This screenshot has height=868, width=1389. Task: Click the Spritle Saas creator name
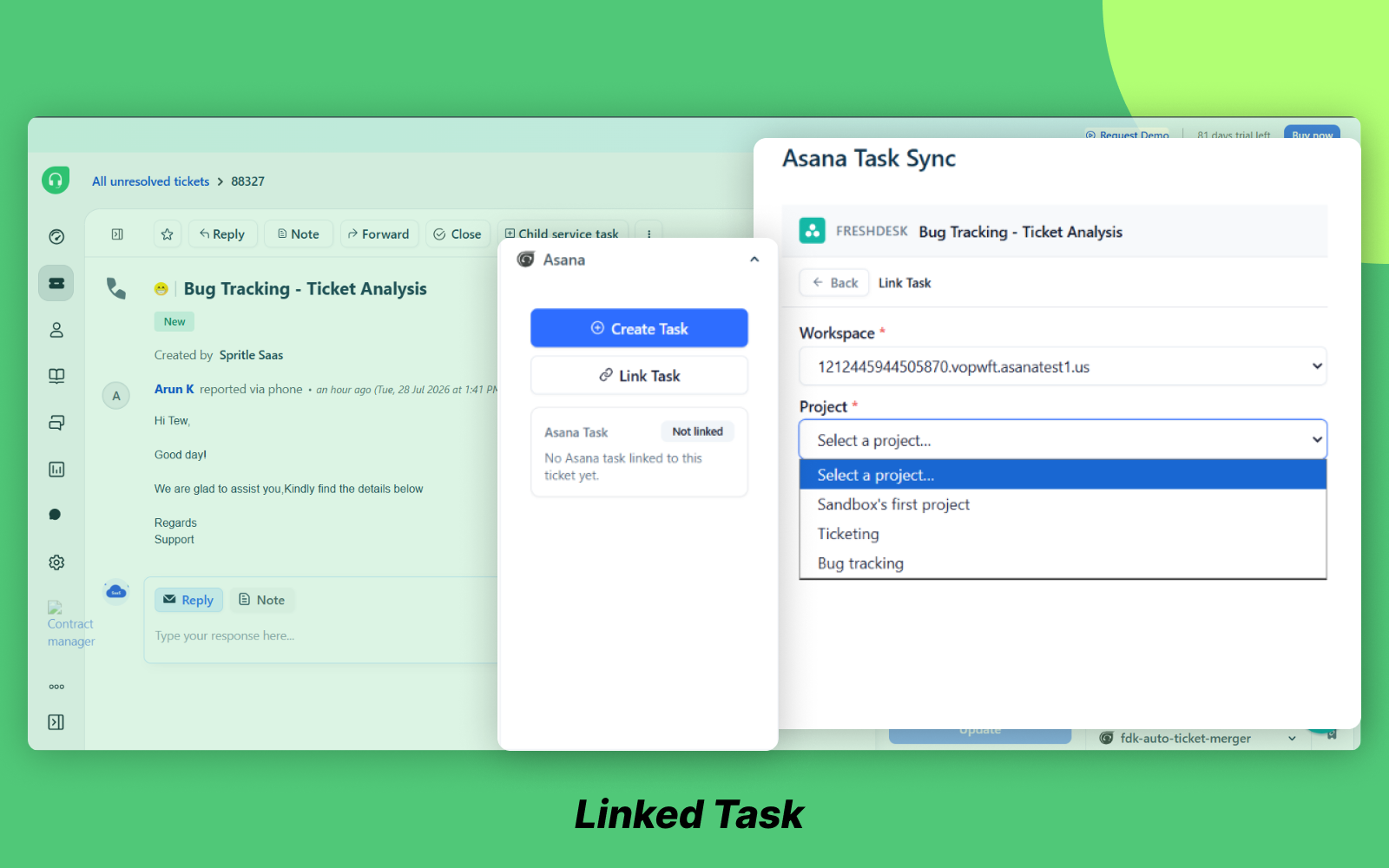tap(251, 355)
